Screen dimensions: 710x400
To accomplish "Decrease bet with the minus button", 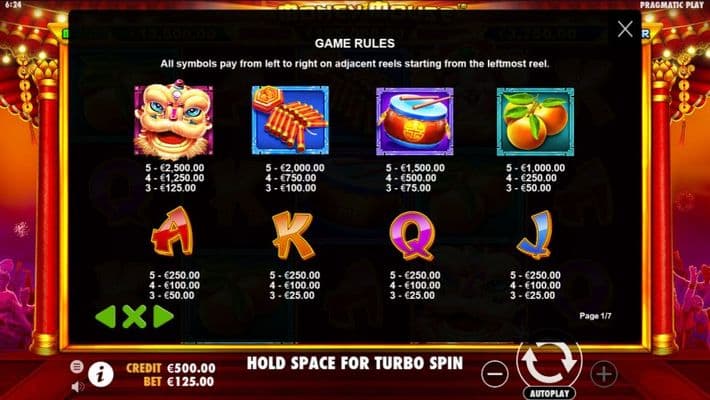I will [x=495, y=374].
